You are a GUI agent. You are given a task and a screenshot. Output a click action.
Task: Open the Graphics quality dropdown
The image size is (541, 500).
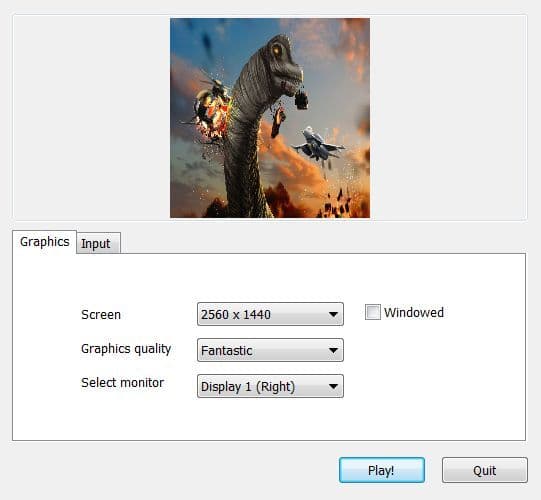point(270,350)
